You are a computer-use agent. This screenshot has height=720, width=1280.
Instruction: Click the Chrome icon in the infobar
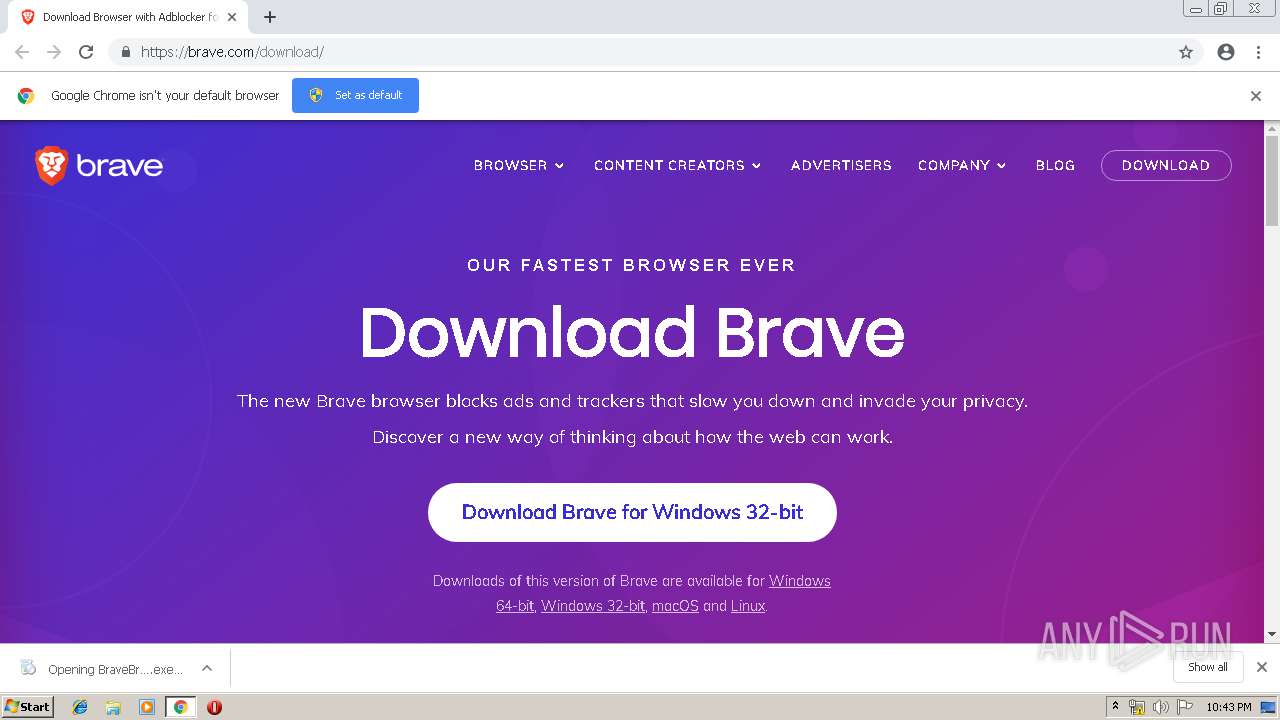pos(26,96)
